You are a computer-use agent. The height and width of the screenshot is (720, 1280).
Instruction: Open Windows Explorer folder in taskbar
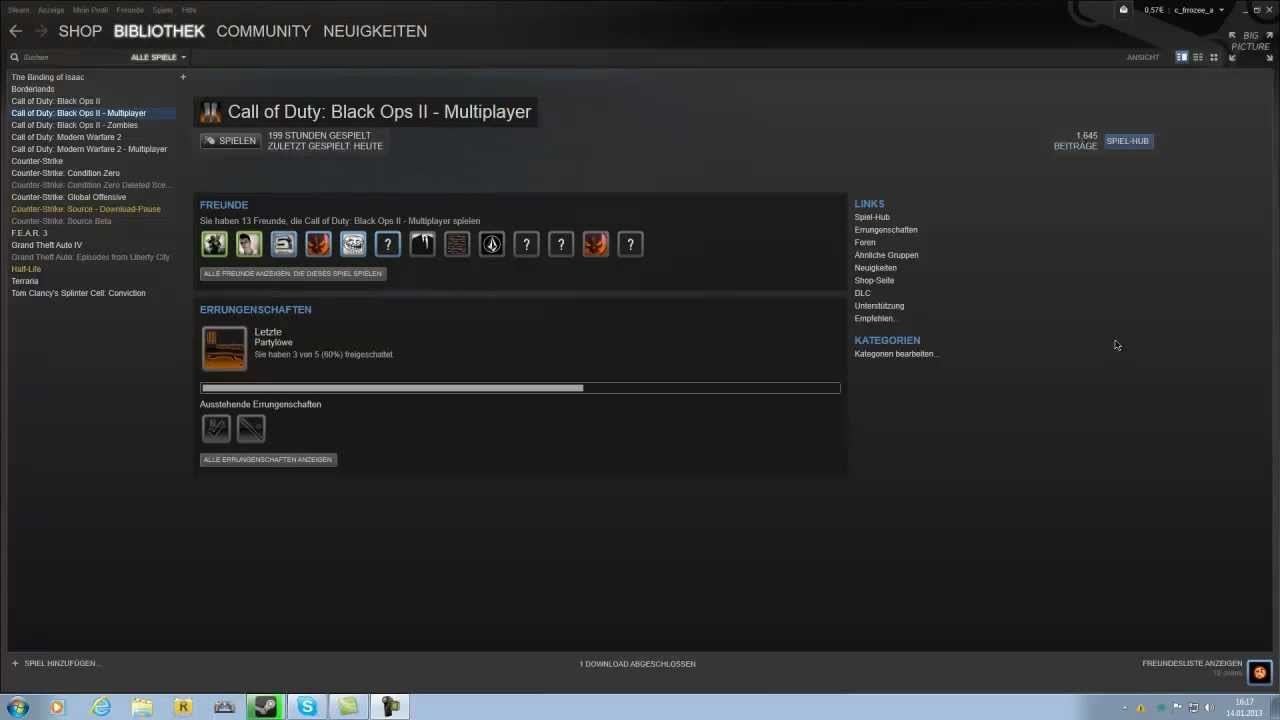point(142,707)
